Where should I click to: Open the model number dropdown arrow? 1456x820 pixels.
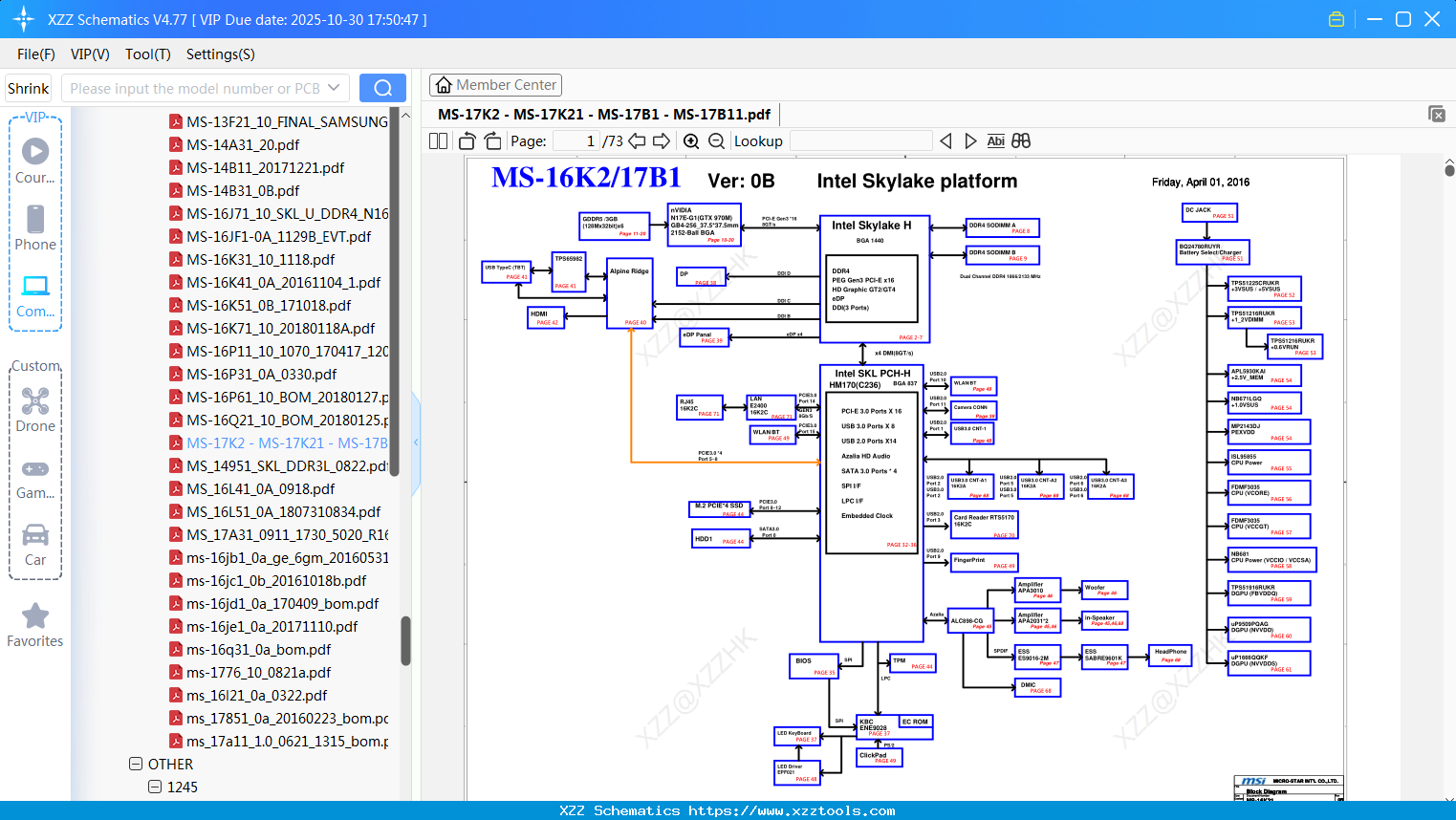334,88
